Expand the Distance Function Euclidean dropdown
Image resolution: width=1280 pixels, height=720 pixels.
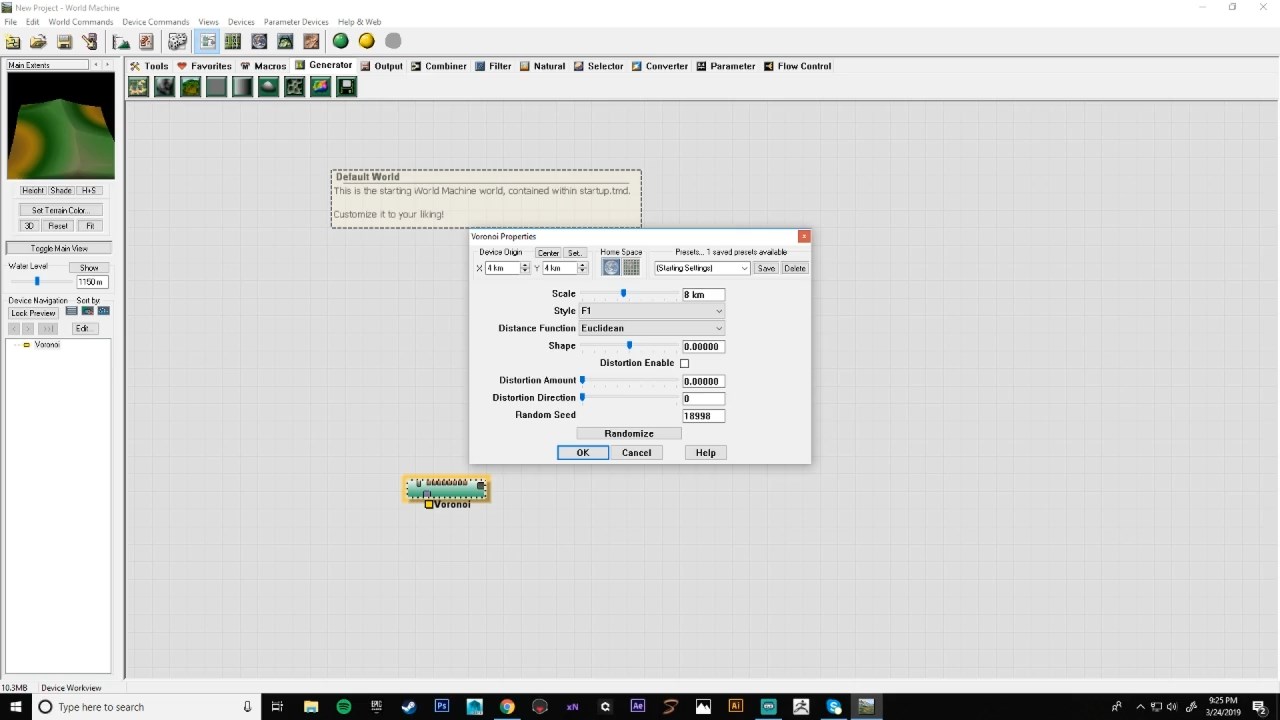click(x=651, y=328)
